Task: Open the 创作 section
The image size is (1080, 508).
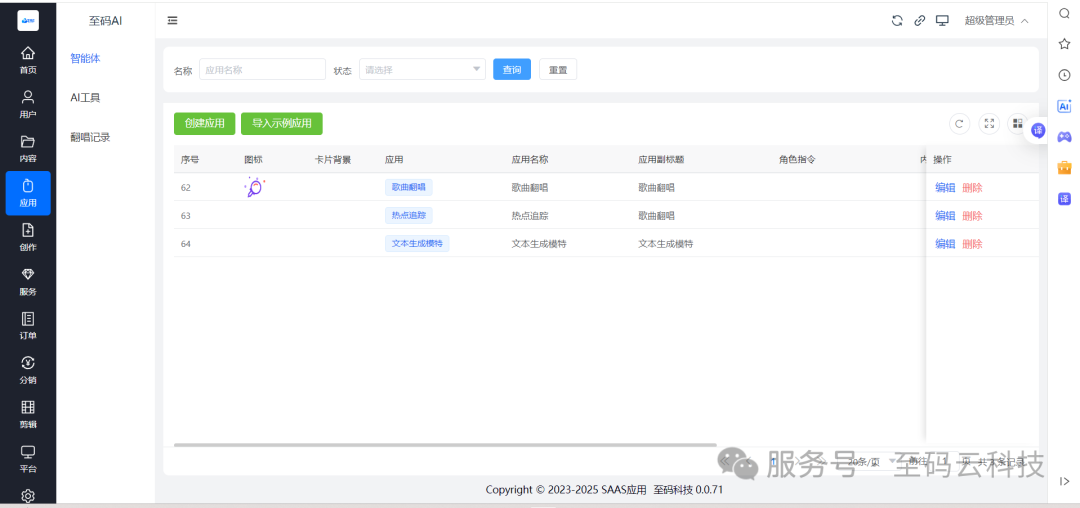Action: click(x=28, y=237)
